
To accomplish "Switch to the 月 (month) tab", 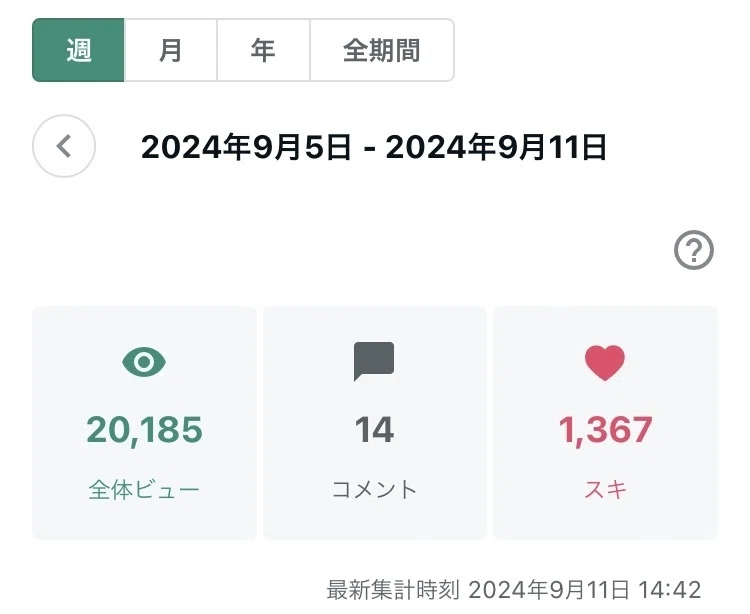I will point(171,50).
